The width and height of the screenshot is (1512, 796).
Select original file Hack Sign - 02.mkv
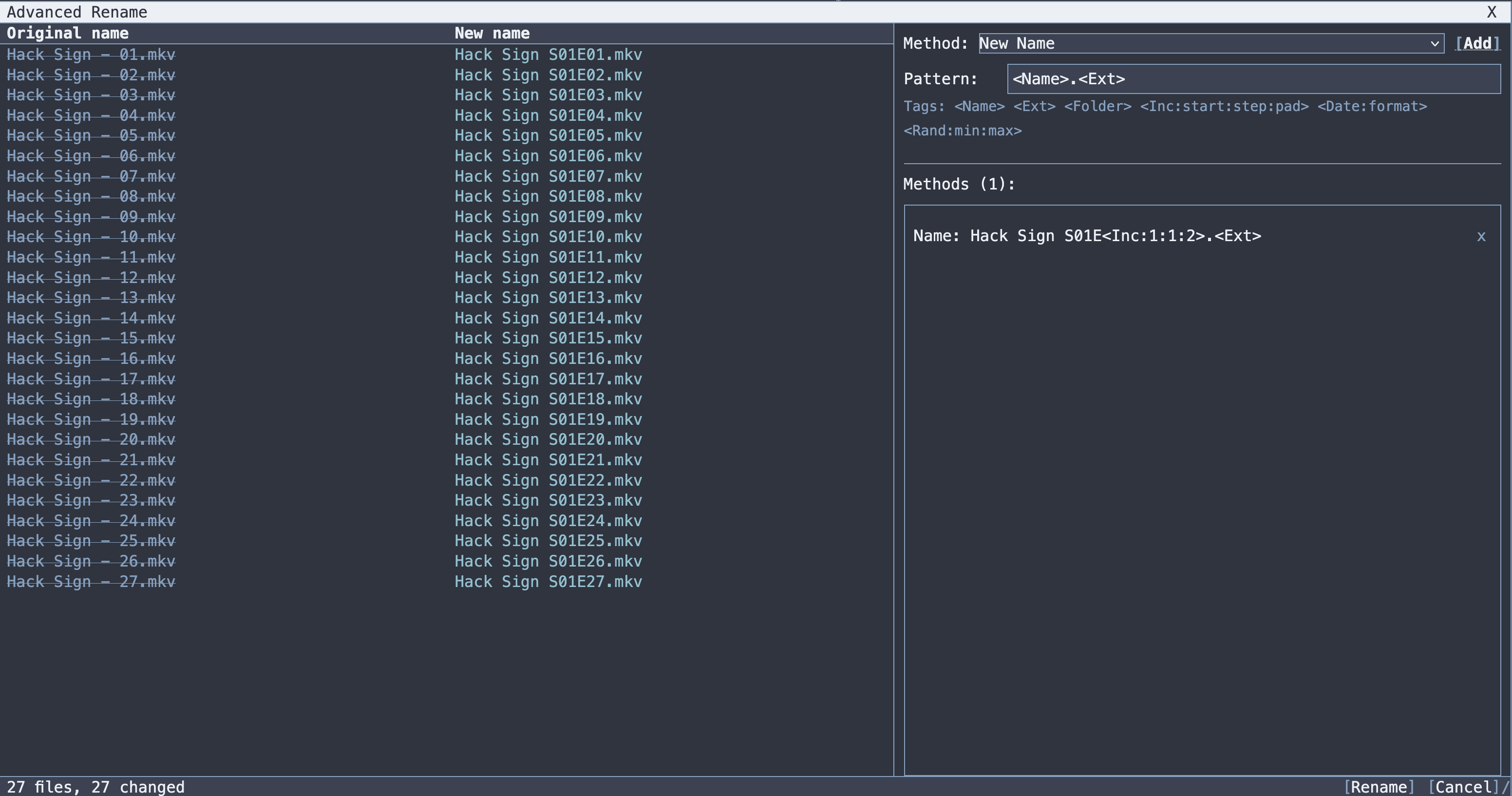point(91,75)
